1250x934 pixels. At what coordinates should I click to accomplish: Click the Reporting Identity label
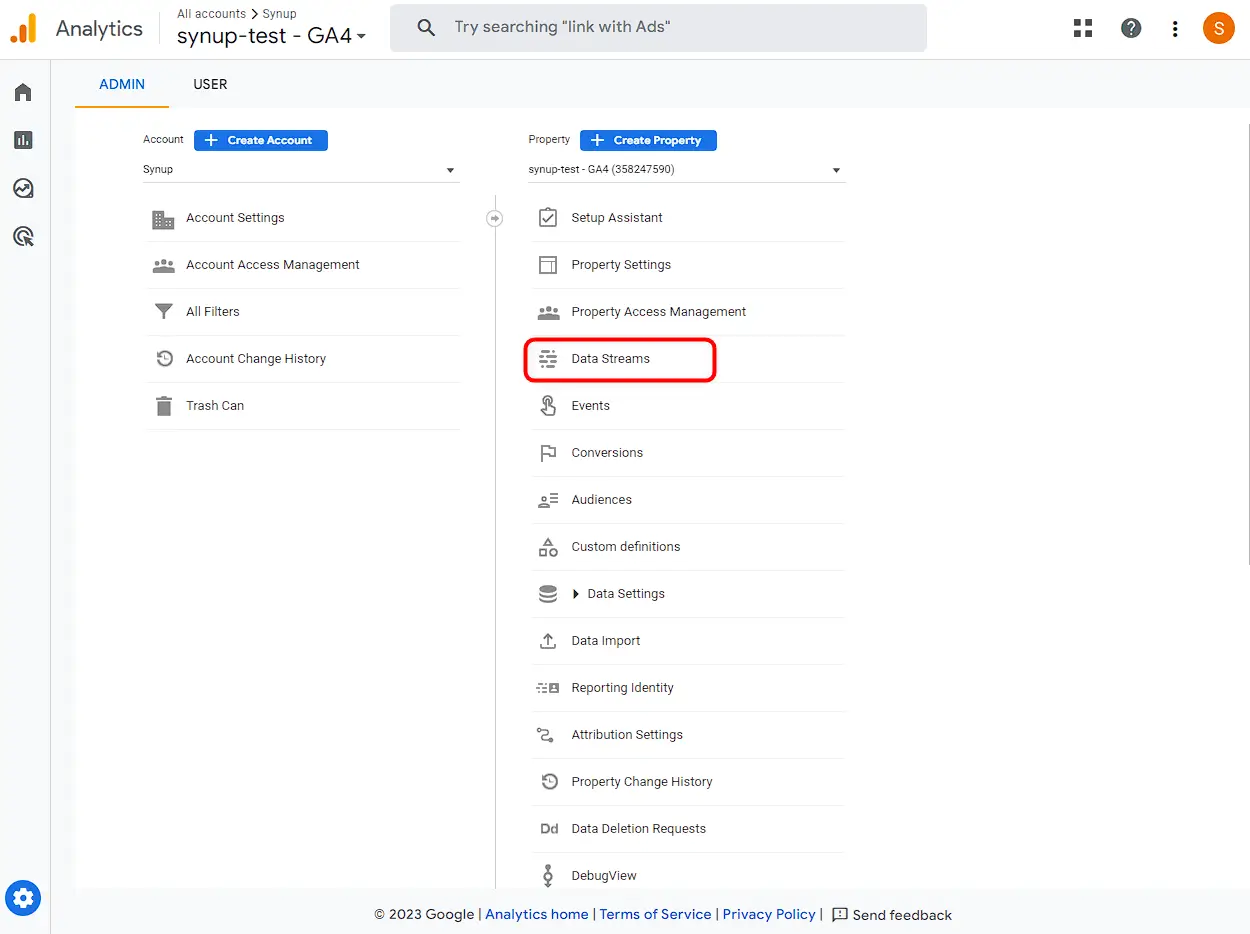tap(622, 688)
